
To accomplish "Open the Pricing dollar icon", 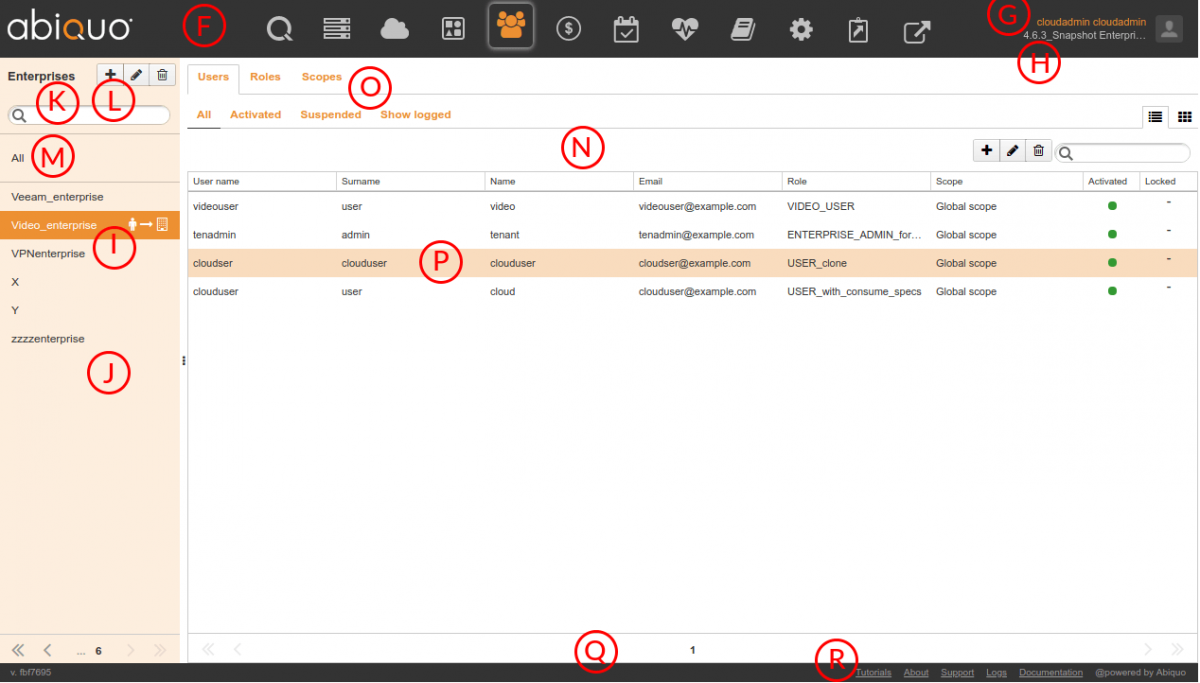I will [568, 29].
